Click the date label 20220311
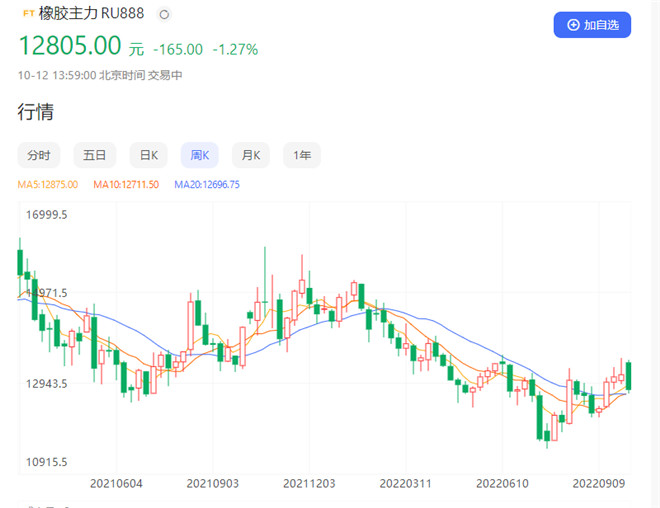660x508 pixels. click(405, 484)
